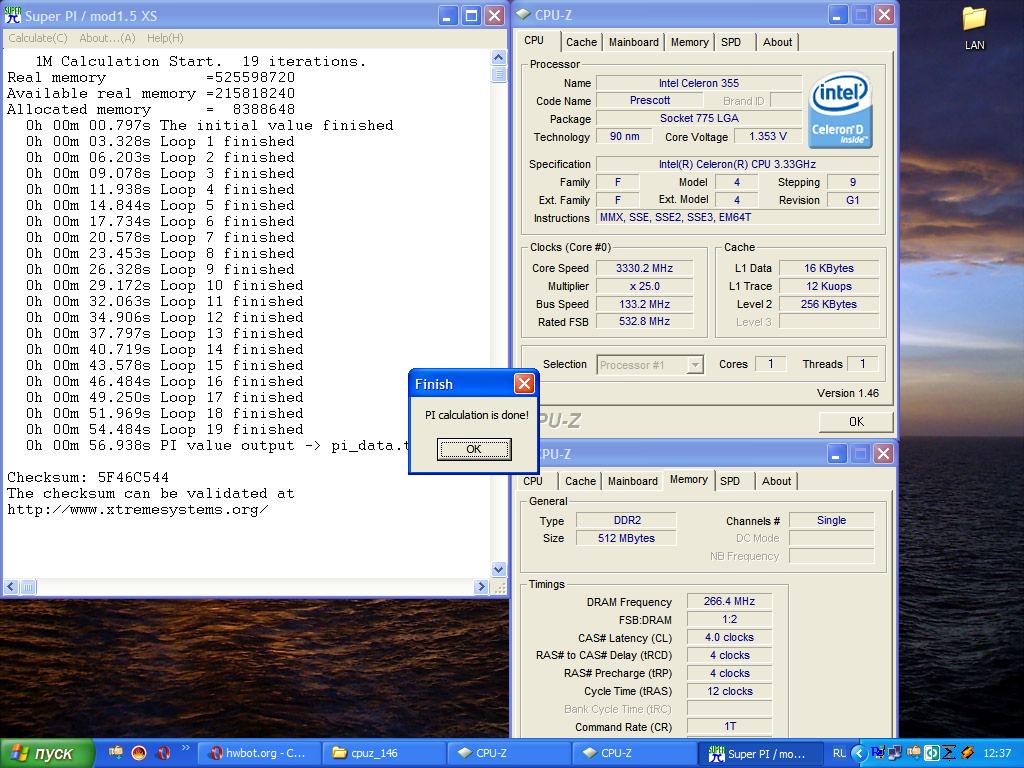Click the taskbar clock 12:37

[x=997, y=753]
